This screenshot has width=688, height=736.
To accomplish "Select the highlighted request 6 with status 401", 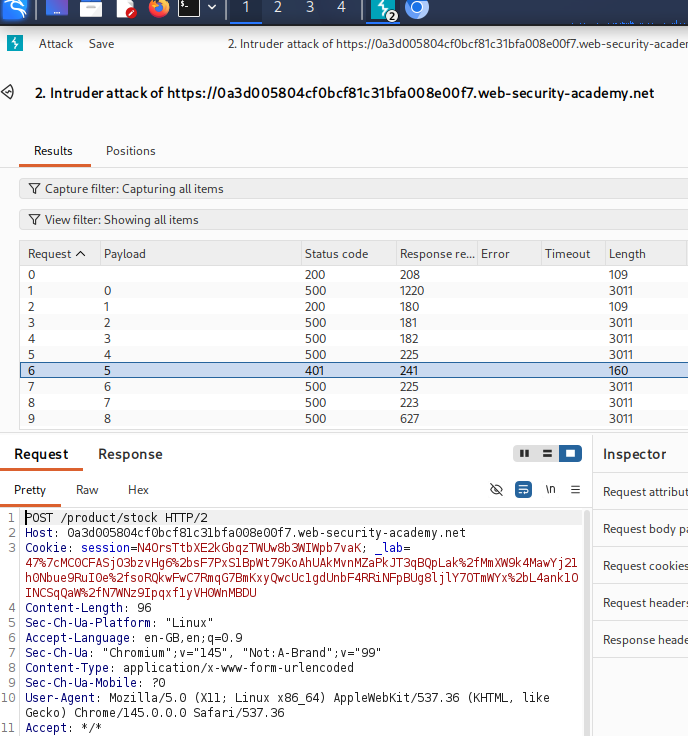I will [x=353, y=370].
